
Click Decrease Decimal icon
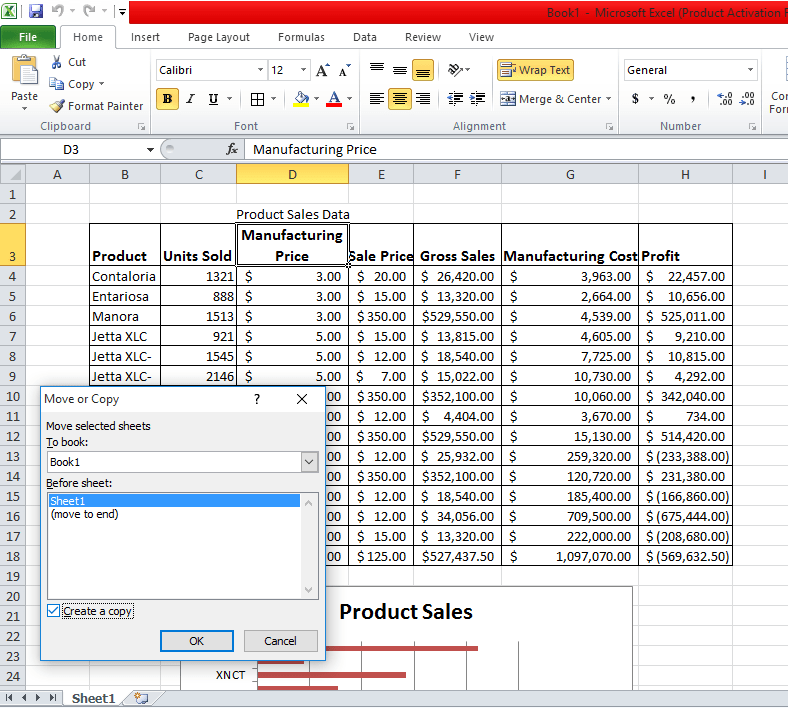[x=747, y=99]
